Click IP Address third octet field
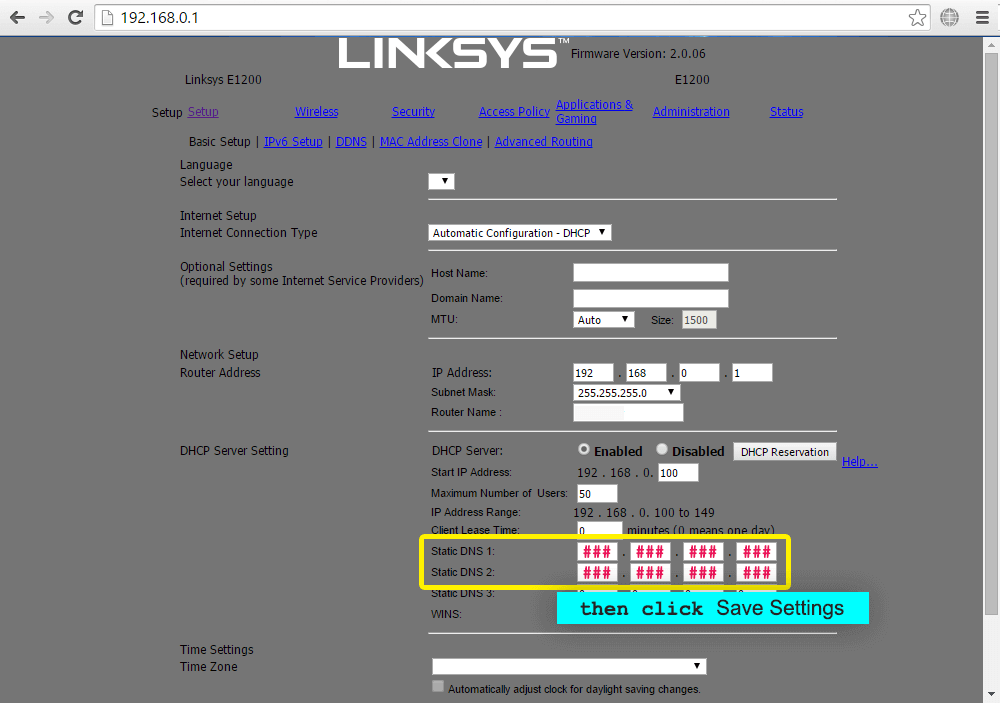 click(699, 373)
